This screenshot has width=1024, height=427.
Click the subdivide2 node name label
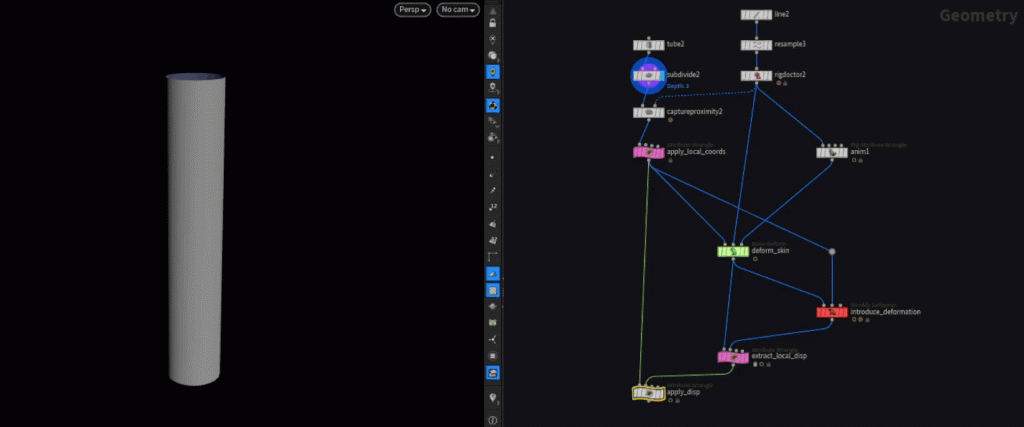click(683, 76)
